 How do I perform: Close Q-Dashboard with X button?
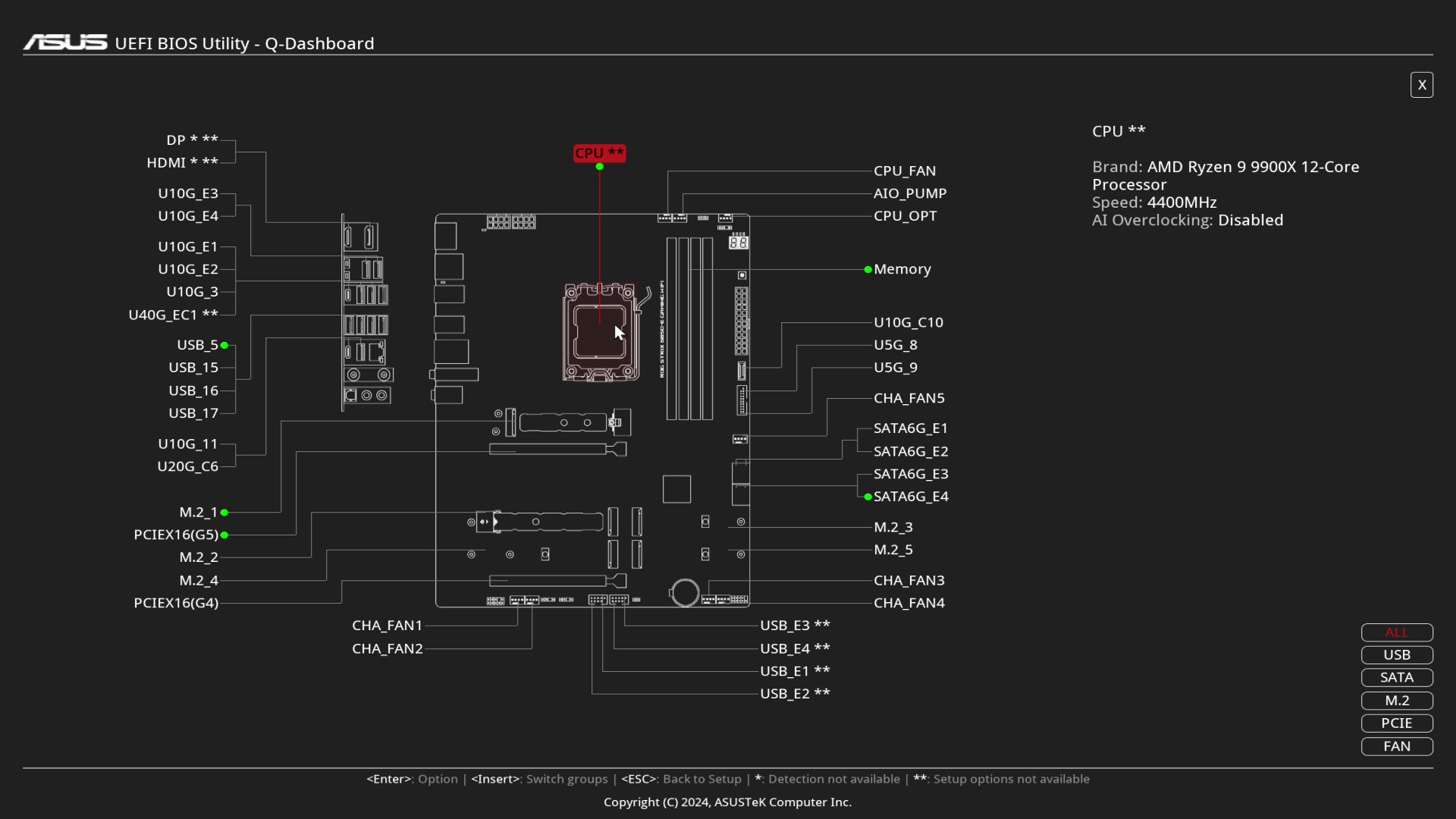1421,85
